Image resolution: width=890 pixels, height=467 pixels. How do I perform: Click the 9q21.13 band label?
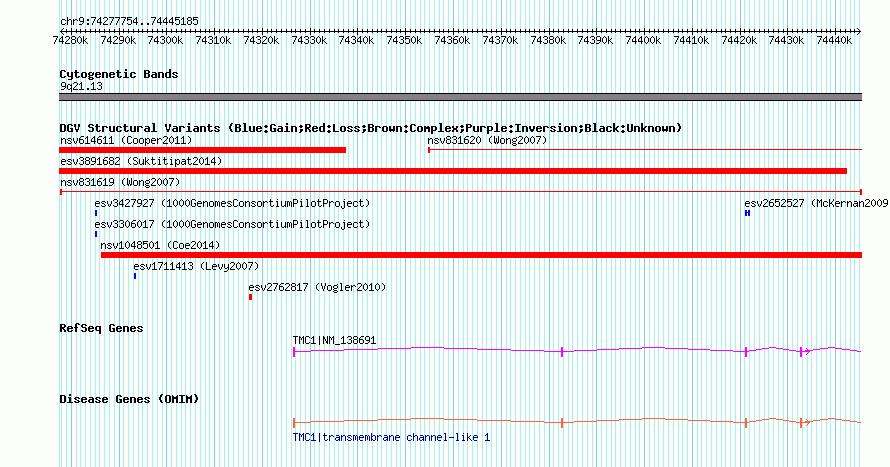(x=81, y=86)
